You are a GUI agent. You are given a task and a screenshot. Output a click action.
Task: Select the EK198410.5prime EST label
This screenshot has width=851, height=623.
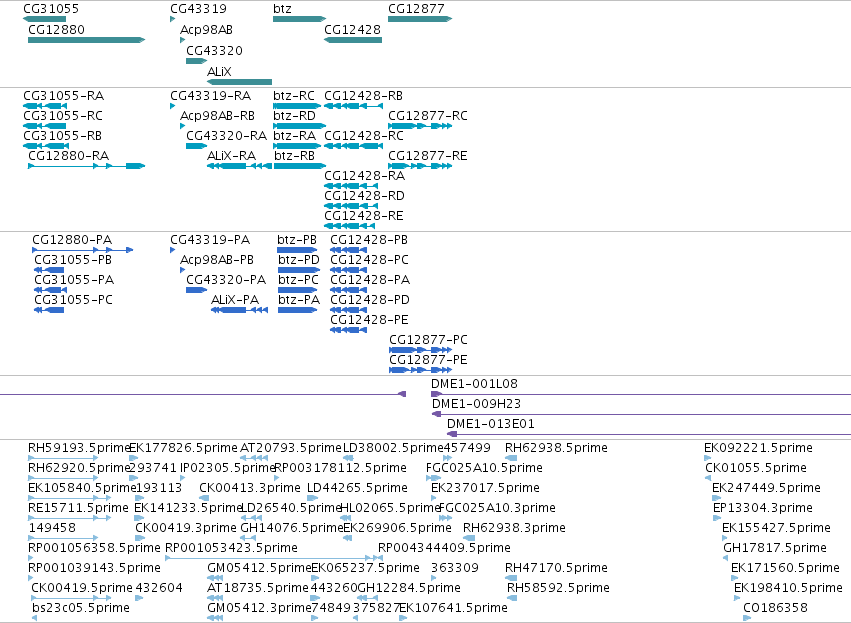point(788,588)
